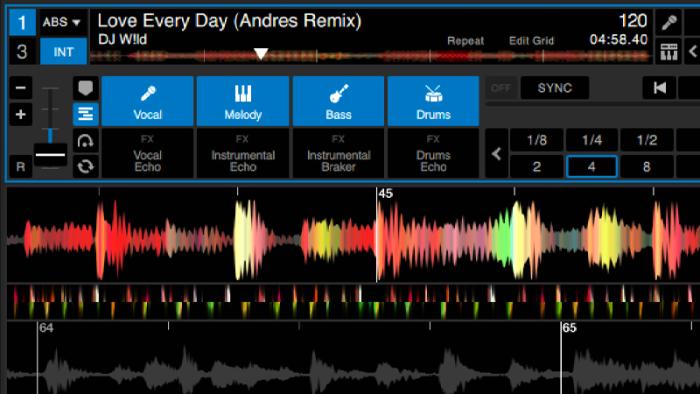Viewport: 700px width, 394px height.
Task: Click bar 64 marker in lower waveform
Action: [x=46, y=328]
